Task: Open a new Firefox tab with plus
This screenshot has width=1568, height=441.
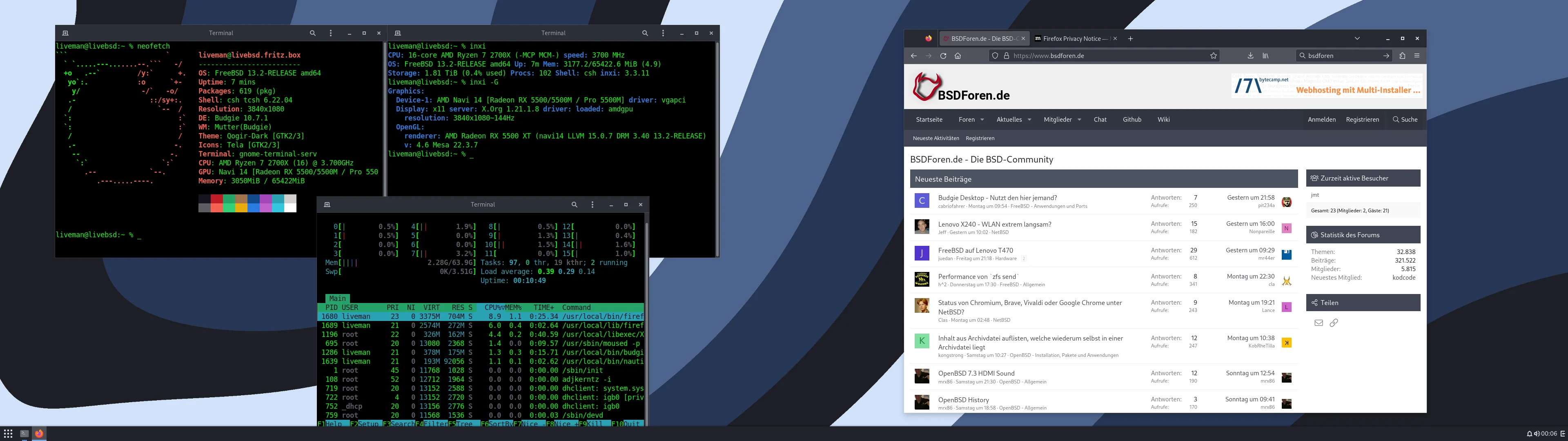Action: 1130,39
